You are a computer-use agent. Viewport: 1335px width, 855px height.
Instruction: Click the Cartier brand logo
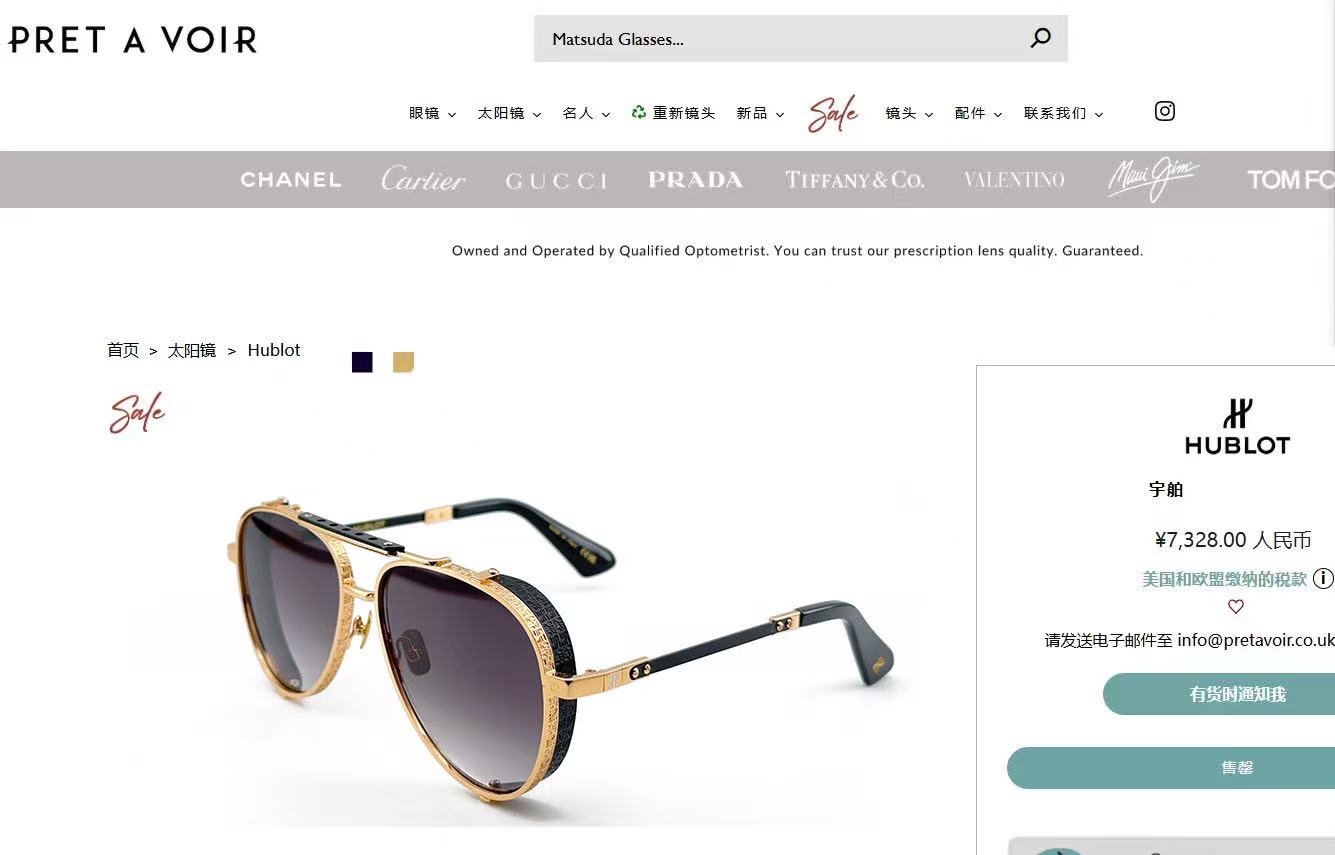pyautogui.click(x=423, y=180)
